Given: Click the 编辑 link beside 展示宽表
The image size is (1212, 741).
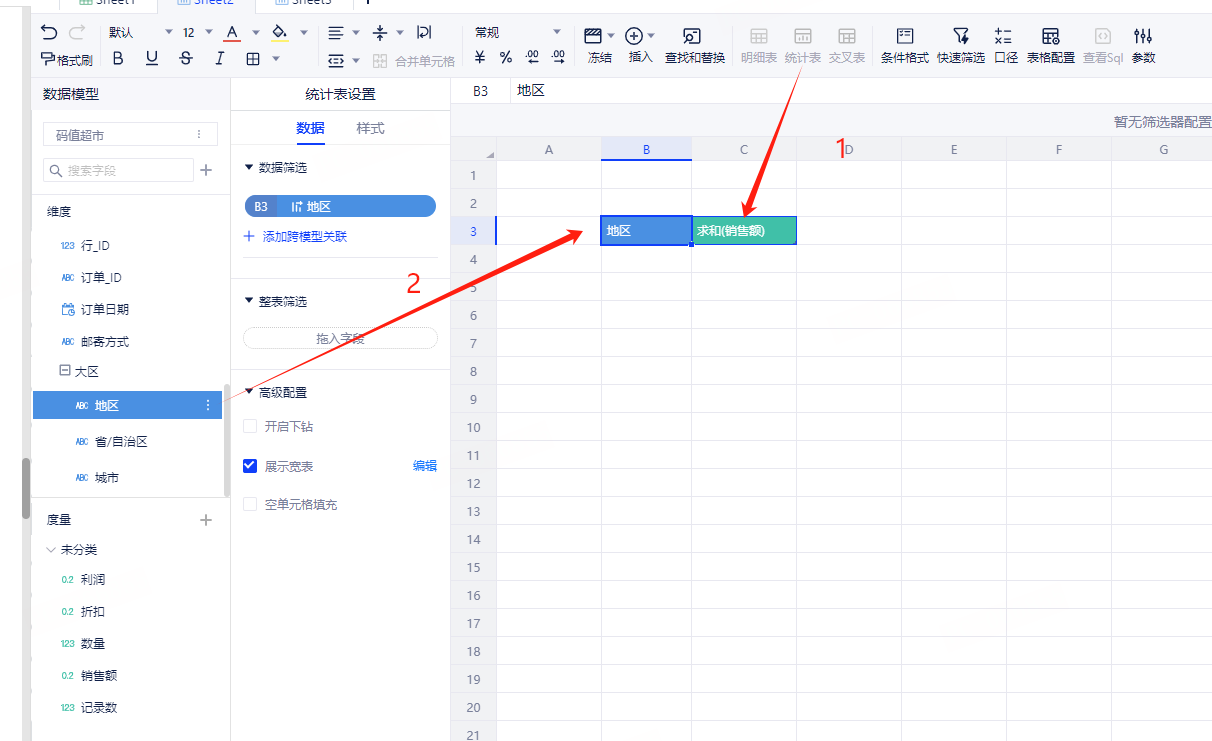Looking at the screenshot, I should click(x=425, y=466).
